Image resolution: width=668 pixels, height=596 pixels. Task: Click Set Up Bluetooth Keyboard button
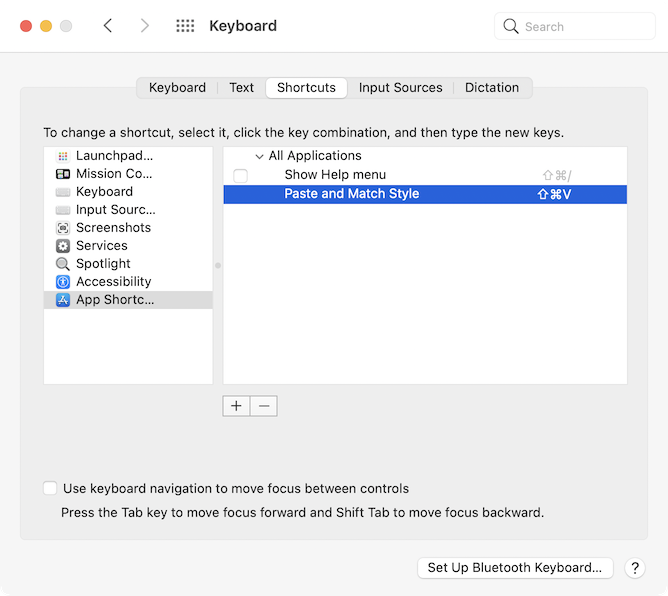click(x=514, y=568)
